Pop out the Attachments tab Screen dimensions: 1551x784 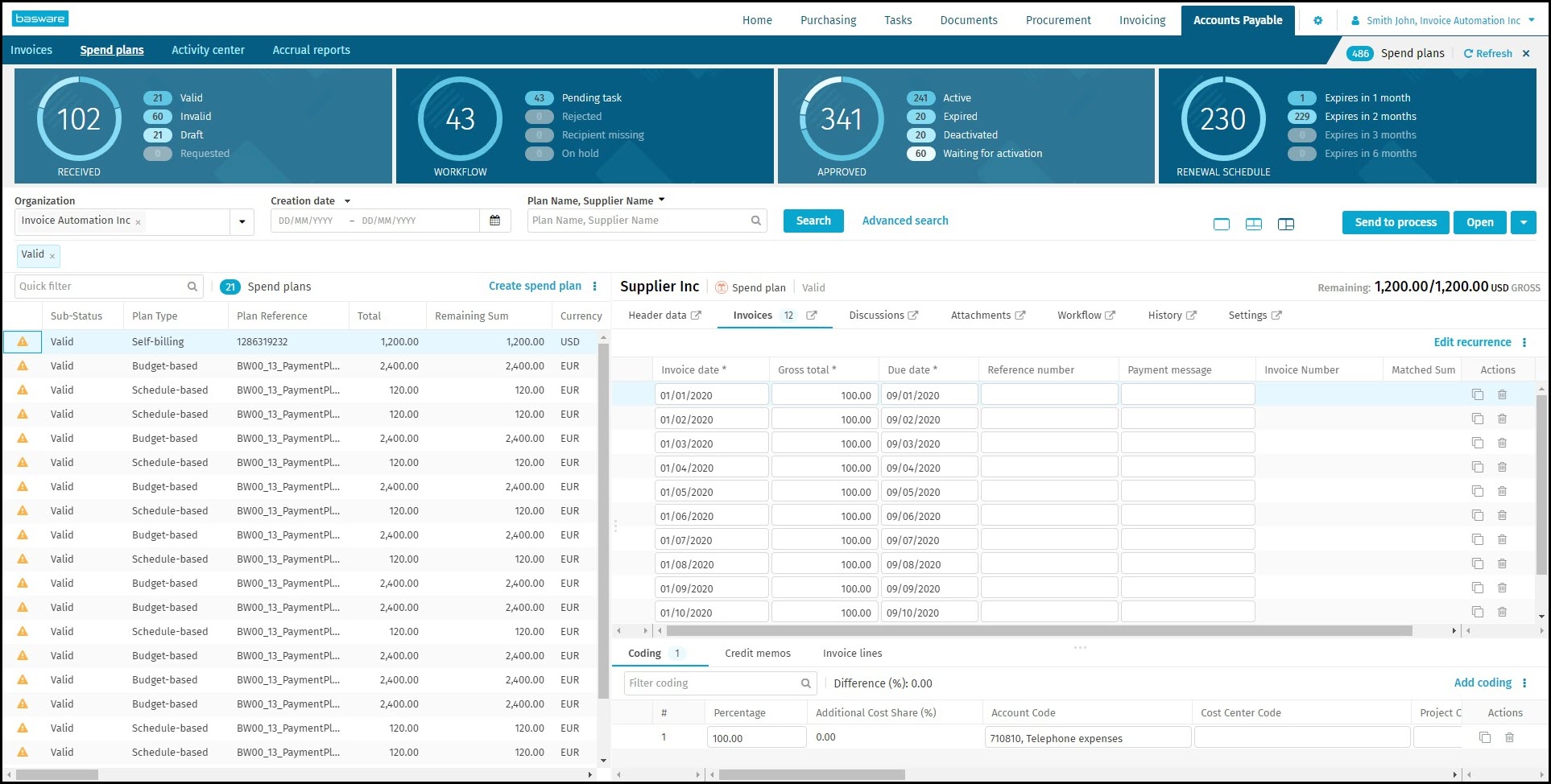(x=1020, y=316)
